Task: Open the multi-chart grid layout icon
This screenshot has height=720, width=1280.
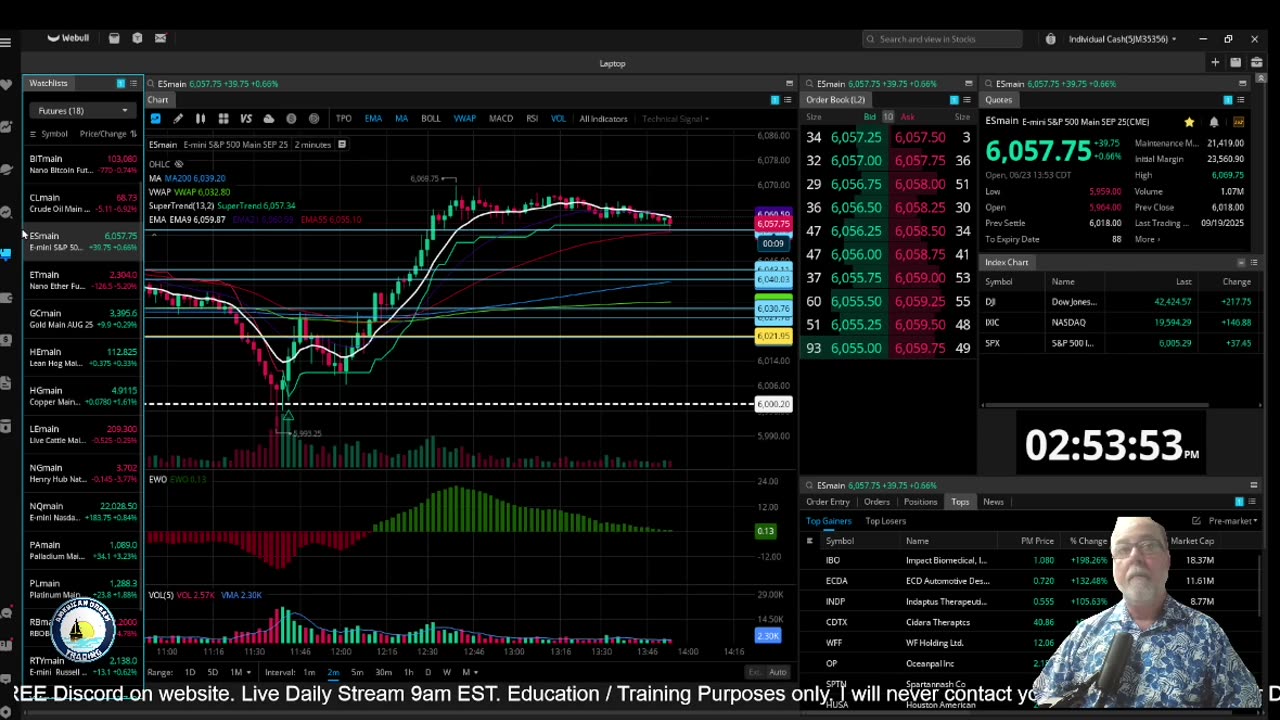Action: (223, 119)
